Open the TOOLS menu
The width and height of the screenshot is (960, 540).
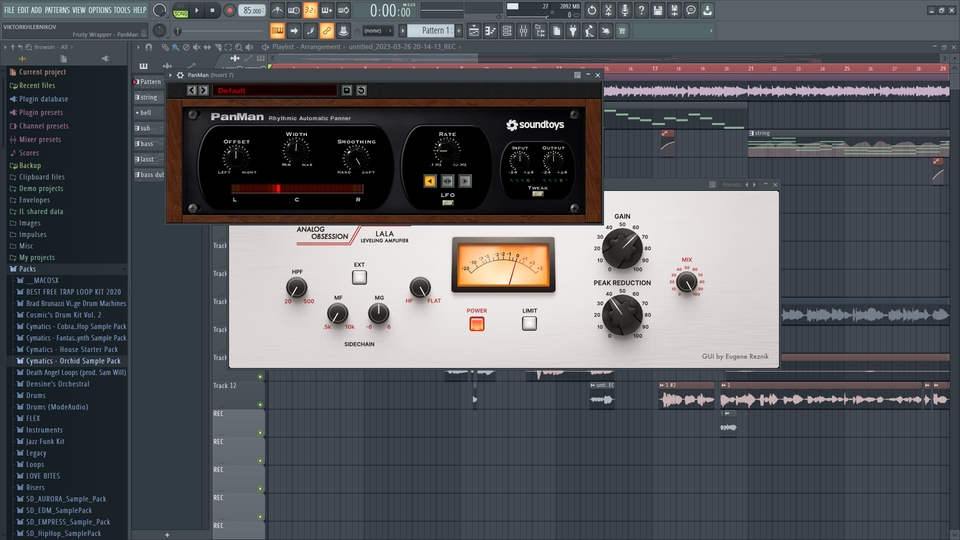pos(122,10)
